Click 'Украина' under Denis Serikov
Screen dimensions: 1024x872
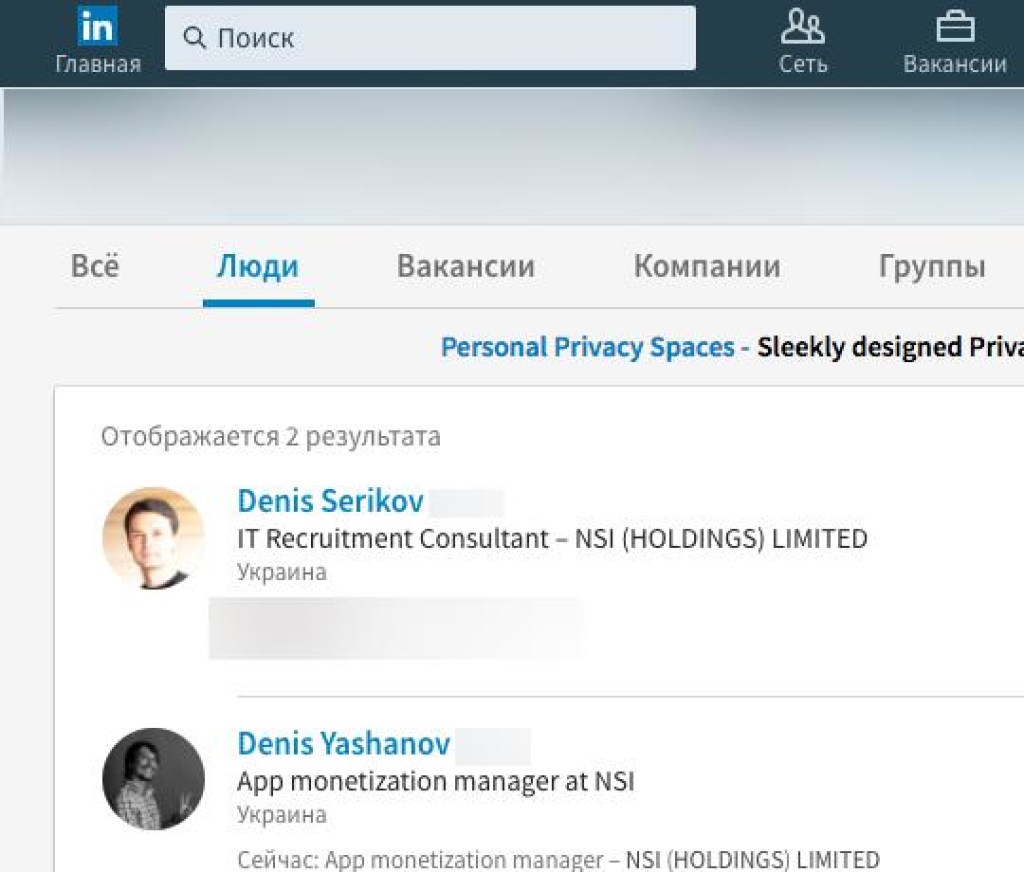click(281, 572)
